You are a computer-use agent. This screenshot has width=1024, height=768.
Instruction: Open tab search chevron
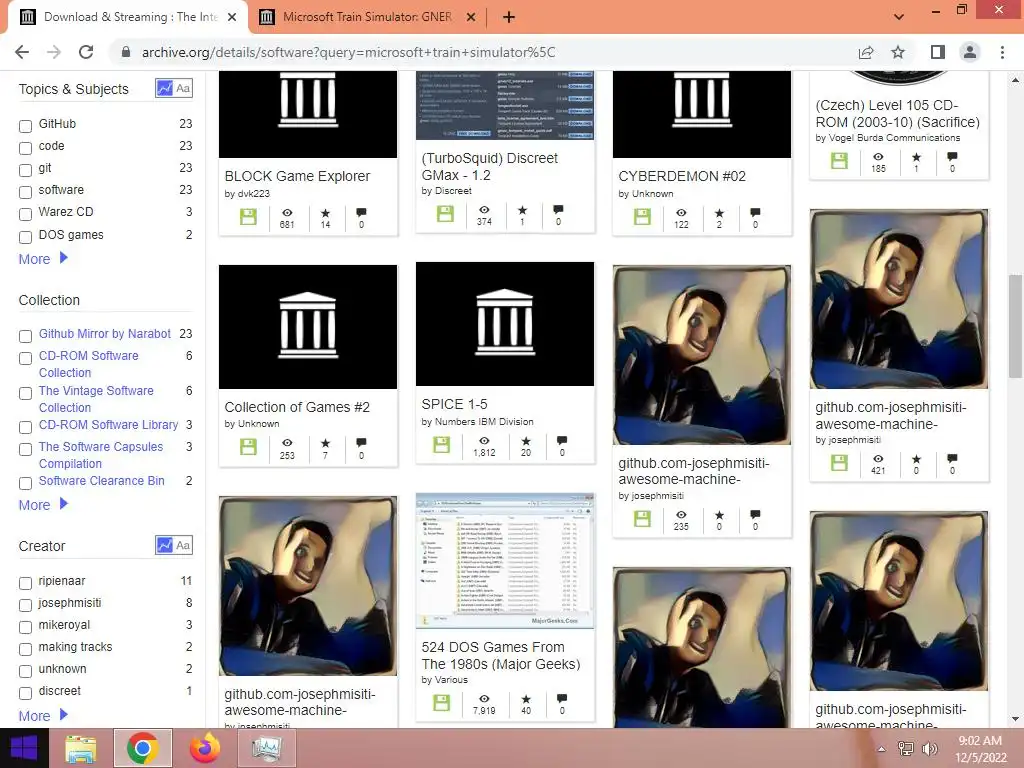[899, 17]
